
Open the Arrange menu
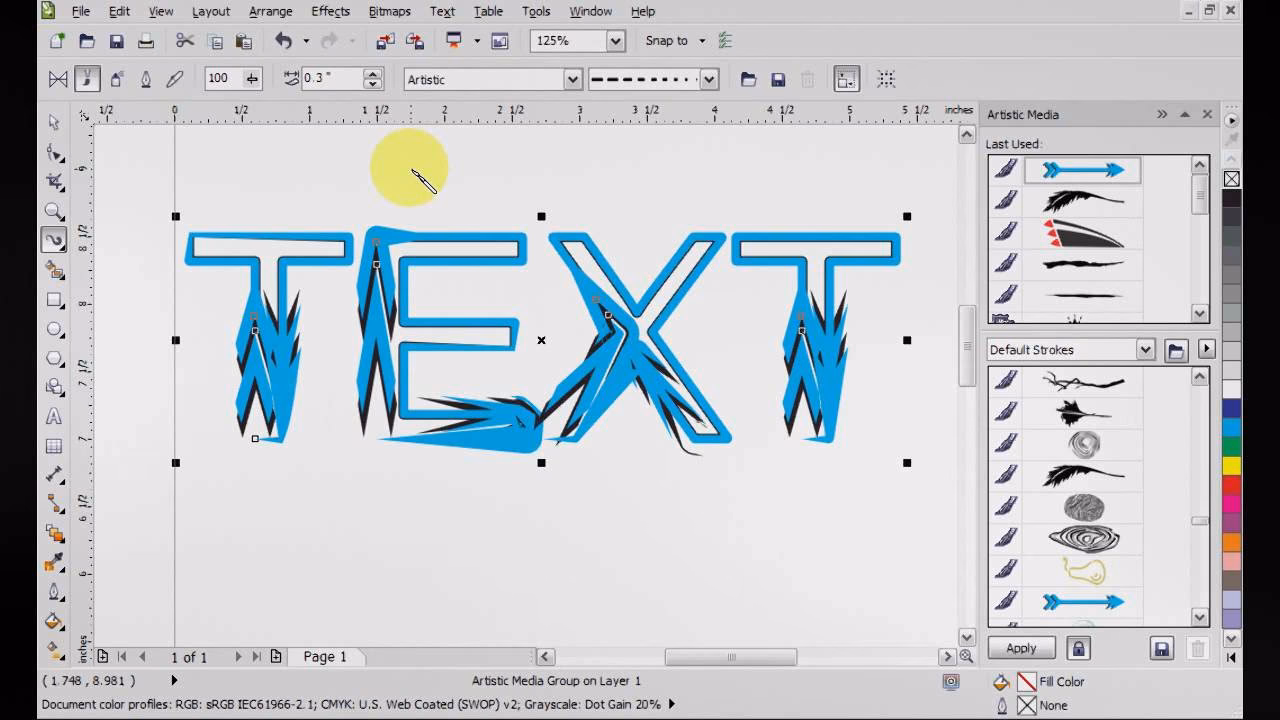(x=270, y=12)
